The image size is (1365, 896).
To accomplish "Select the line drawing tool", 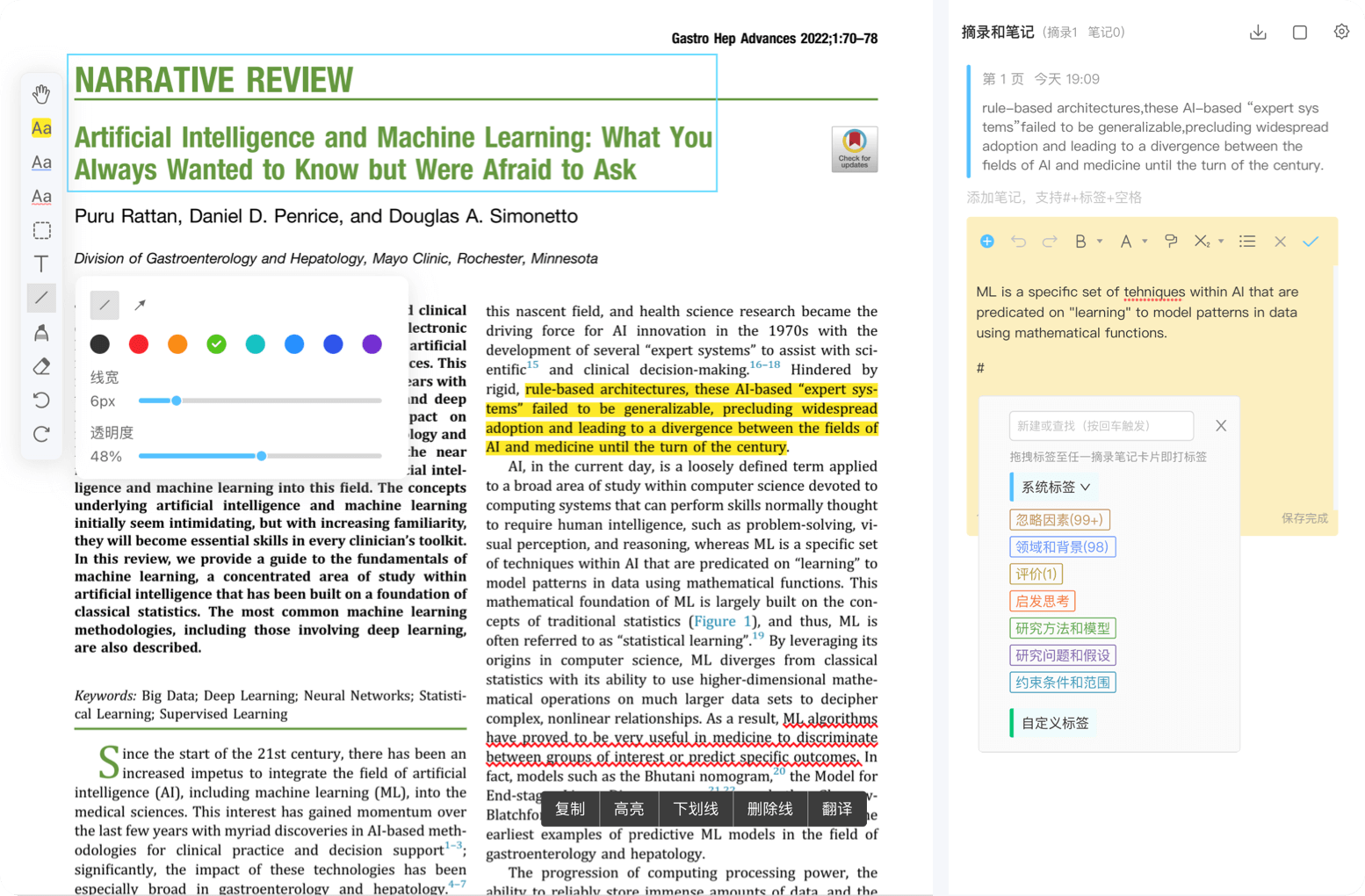I will 41,298.
